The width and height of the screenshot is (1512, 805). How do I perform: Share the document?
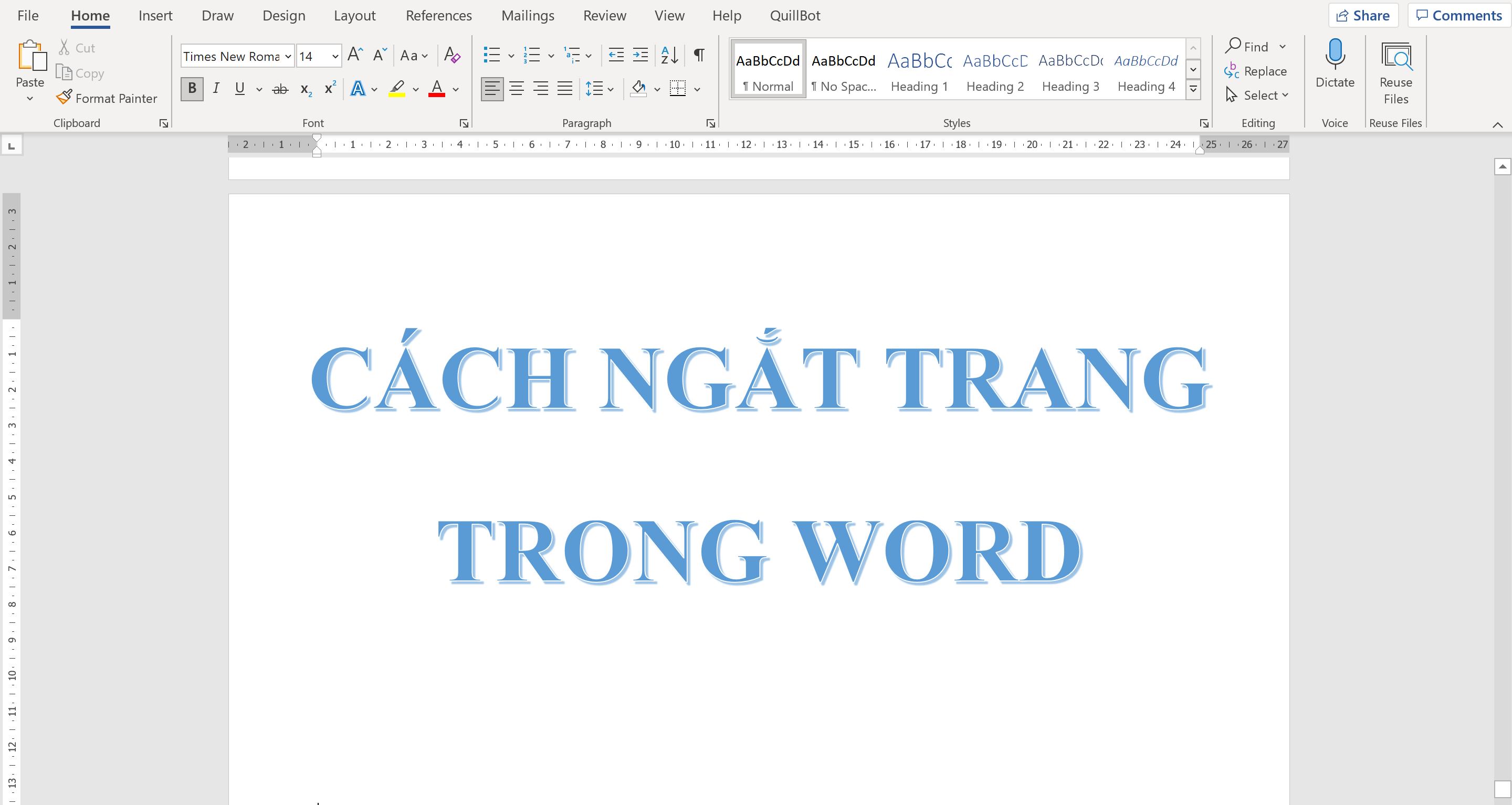click(x=1363, y=15)
